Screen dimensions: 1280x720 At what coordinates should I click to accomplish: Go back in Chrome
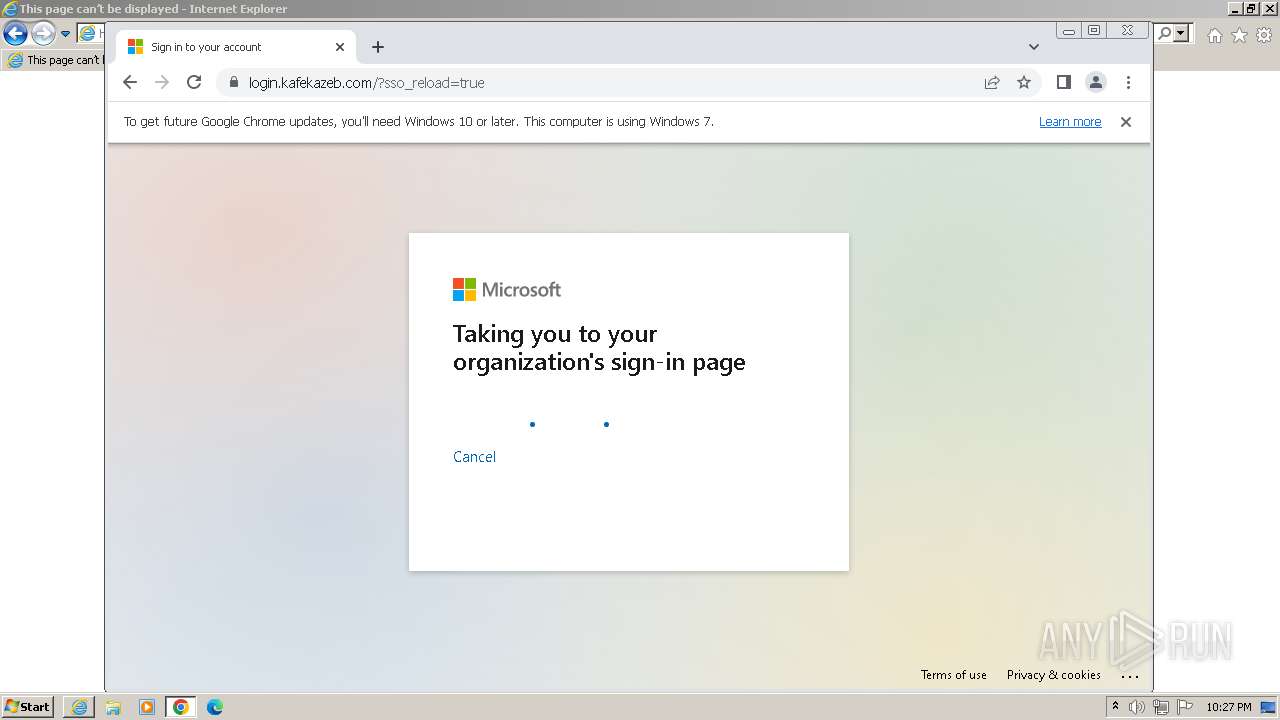[129, 83]
